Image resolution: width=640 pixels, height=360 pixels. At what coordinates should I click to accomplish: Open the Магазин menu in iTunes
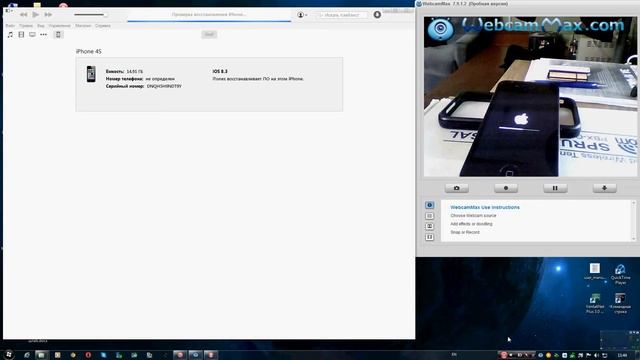pyautogui.click(x=83, y=26)
